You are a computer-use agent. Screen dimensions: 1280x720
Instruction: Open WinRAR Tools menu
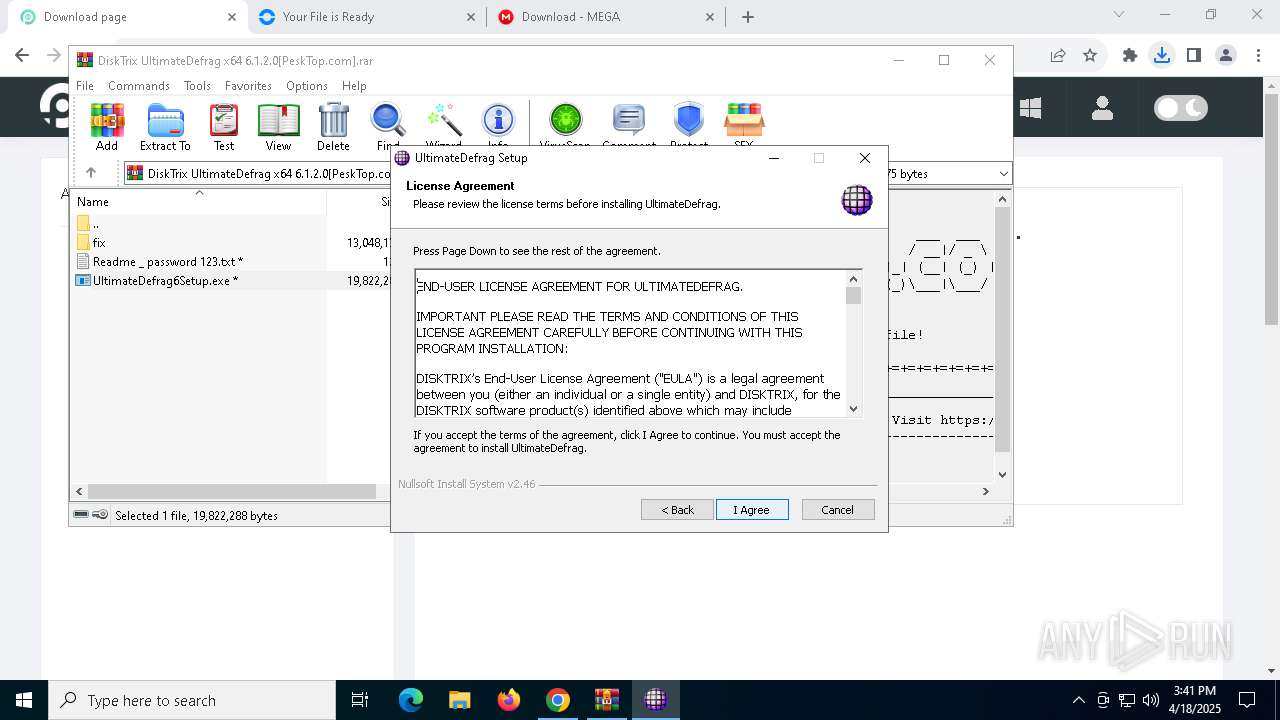pos(197,86)
